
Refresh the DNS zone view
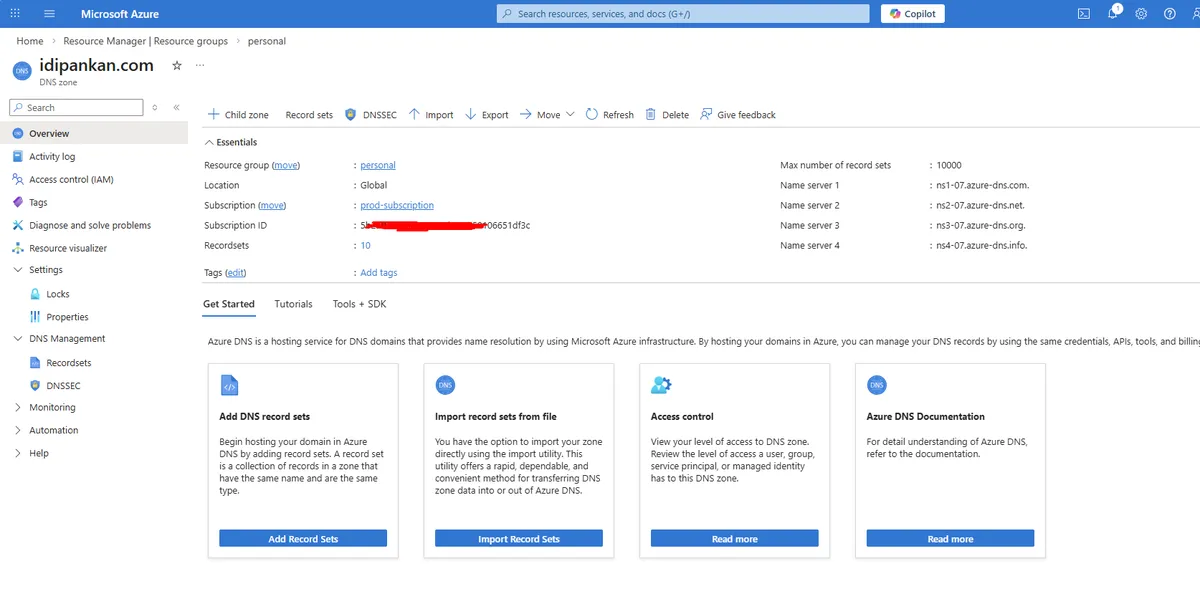pos(609,114)
